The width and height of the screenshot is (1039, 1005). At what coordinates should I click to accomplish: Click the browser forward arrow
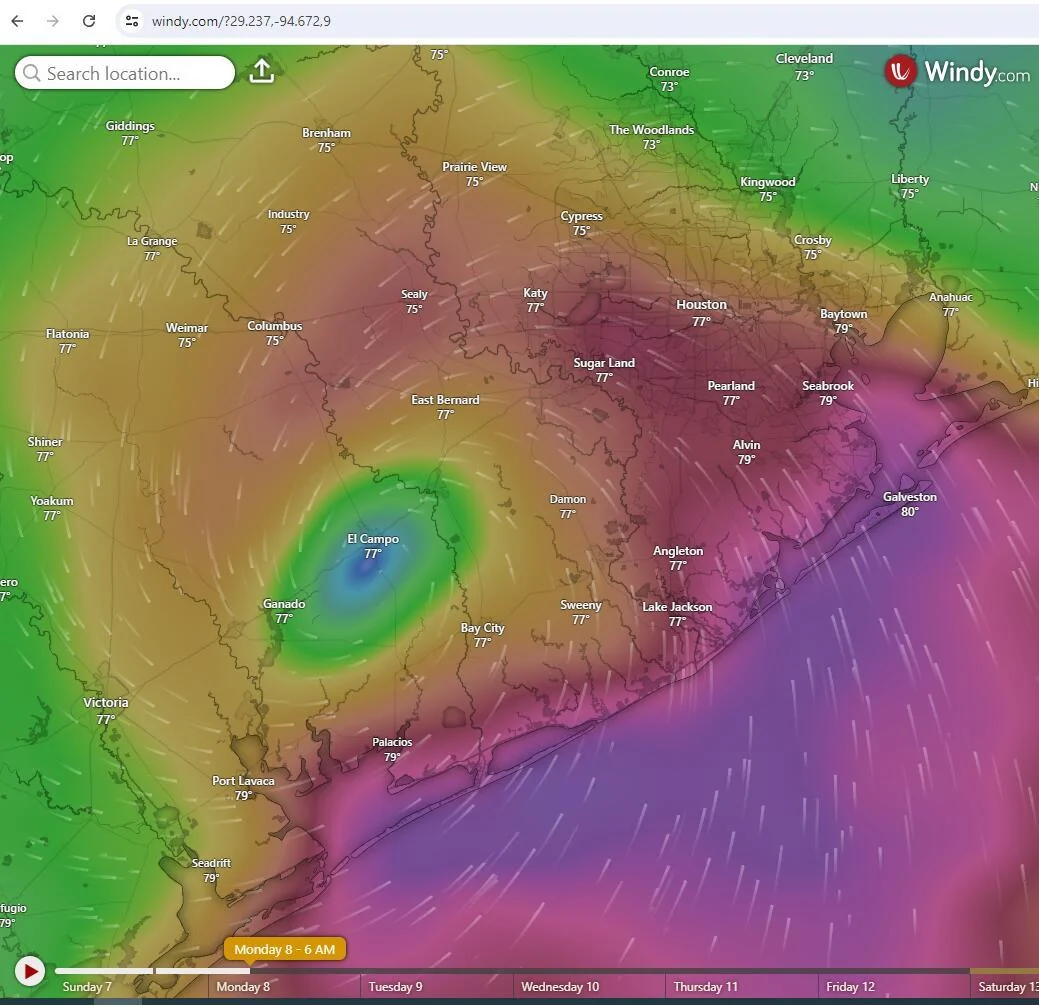point(52,20)
